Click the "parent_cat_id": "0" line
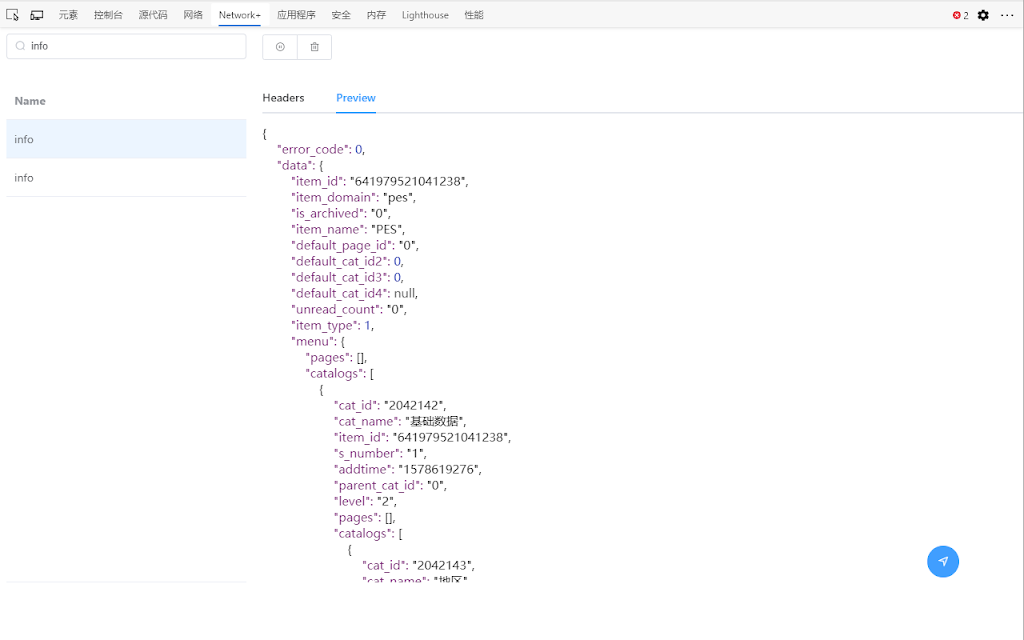The width and height of the screenshot is (1024, 640). (x=391, y=485)
